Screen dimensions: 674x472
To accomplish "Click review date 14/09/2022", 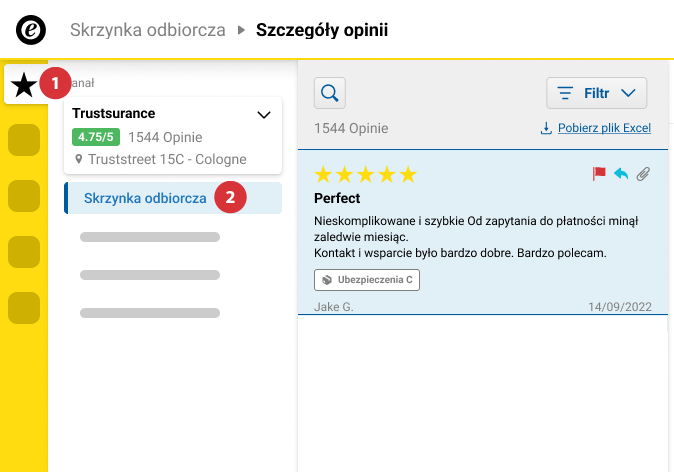I will click(620, 307).
